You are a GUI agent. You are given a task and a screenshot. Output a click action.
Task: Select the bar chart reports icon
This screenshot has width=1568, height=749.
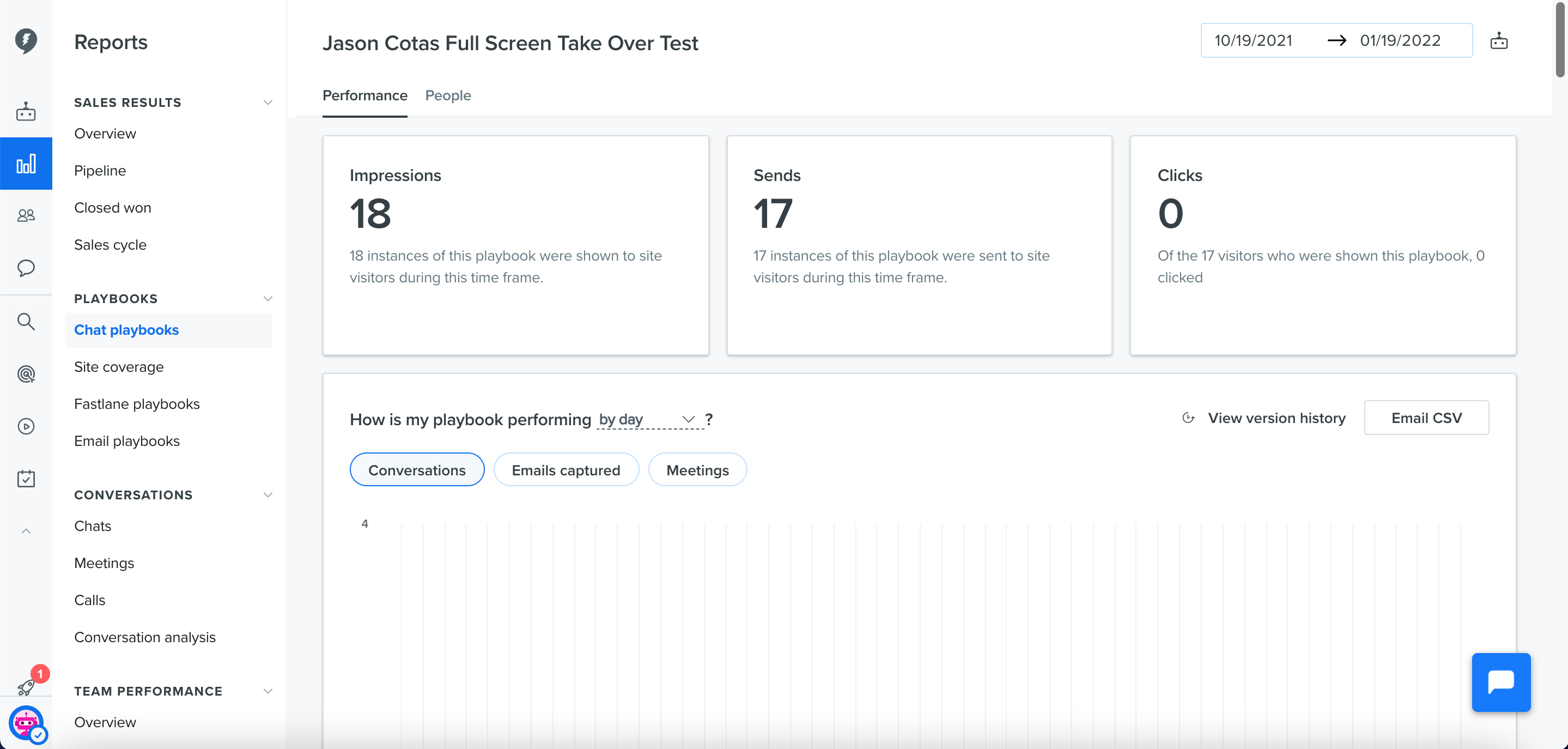[26, 164]
